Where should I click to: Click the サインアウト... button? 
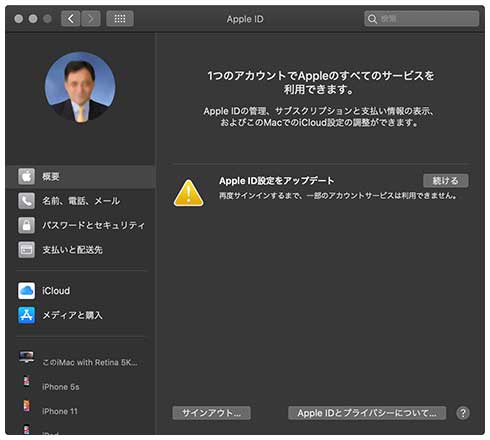(211, 413)
